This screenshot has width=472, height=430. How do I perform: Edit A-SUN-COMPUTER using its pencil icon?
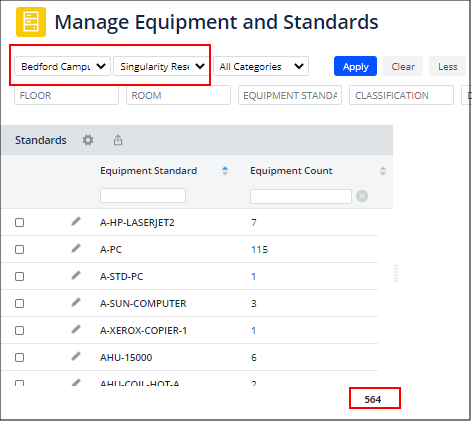(x=76, y=302)
